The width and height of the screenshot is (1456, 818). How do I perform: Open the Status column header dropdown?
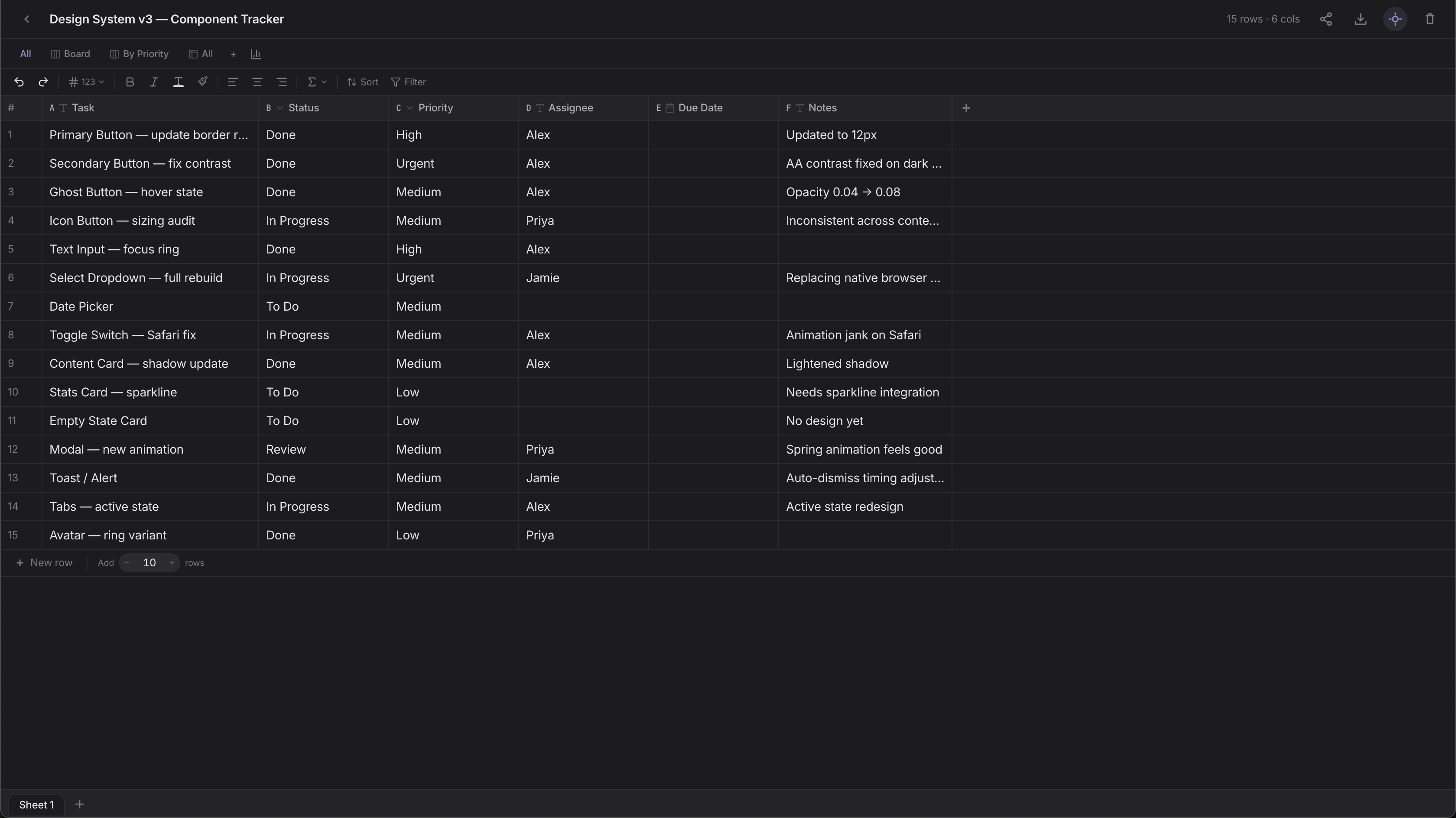pyautogui.click(x=280, y=107)
